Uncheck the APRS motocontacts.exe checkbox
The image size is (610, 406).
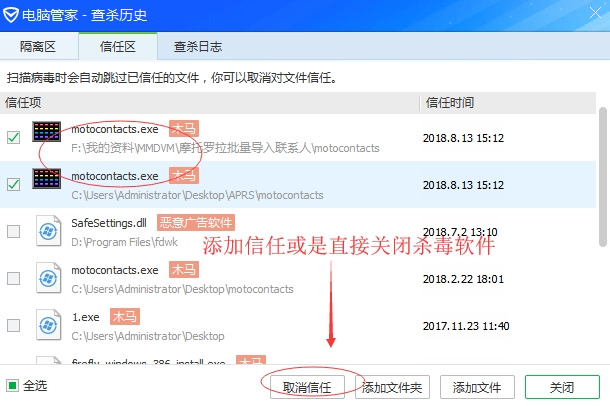click(x=14, y=184)
